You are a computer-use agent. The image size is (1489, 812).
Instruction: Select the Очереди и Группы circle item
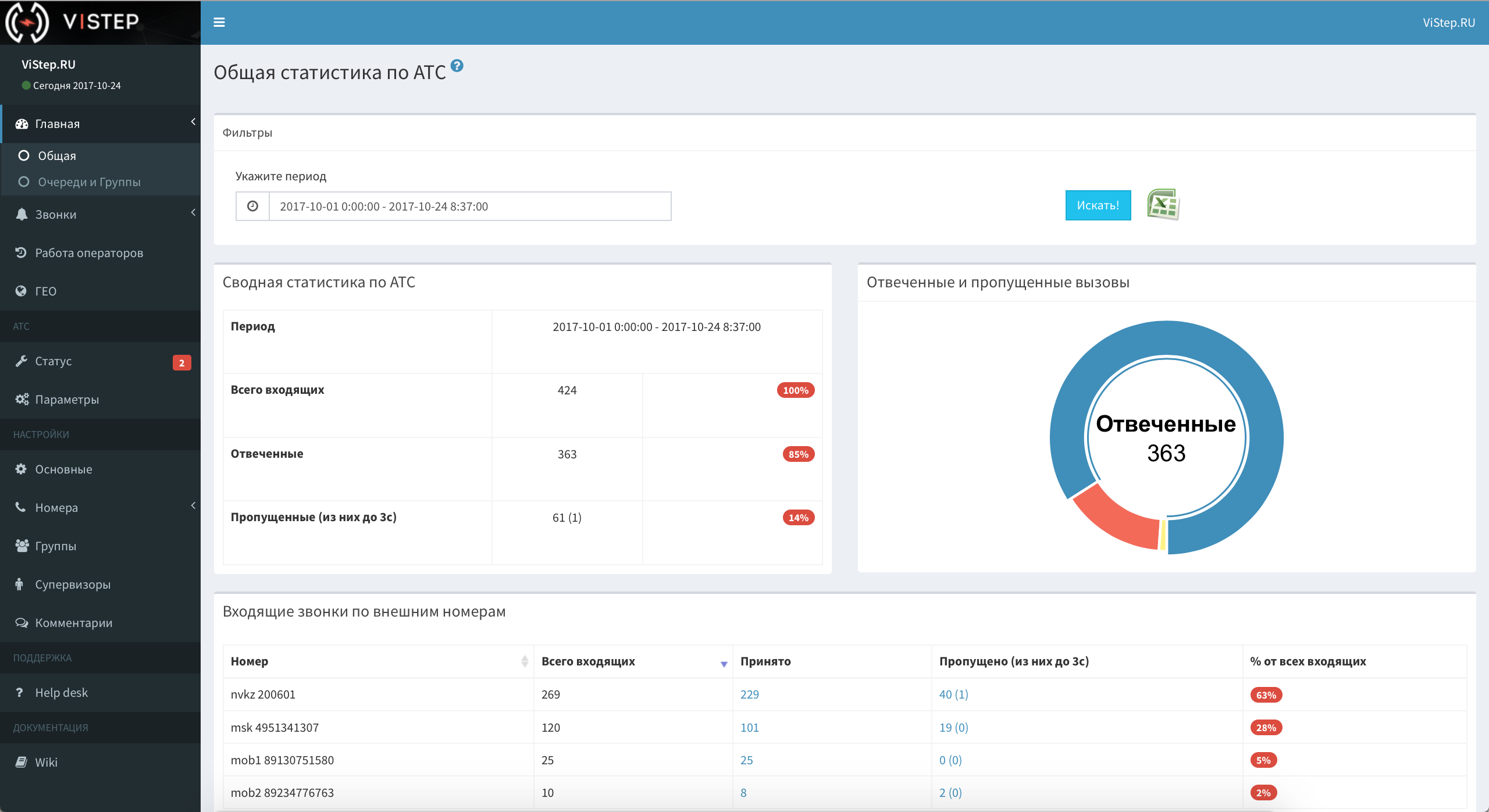pos(24,181)
